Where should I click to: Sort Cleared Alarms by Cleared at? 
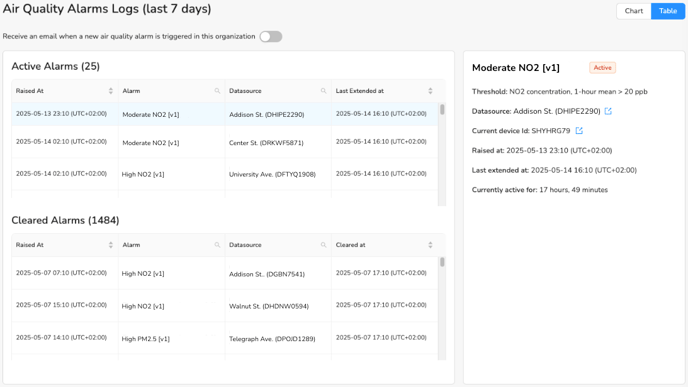430,245
